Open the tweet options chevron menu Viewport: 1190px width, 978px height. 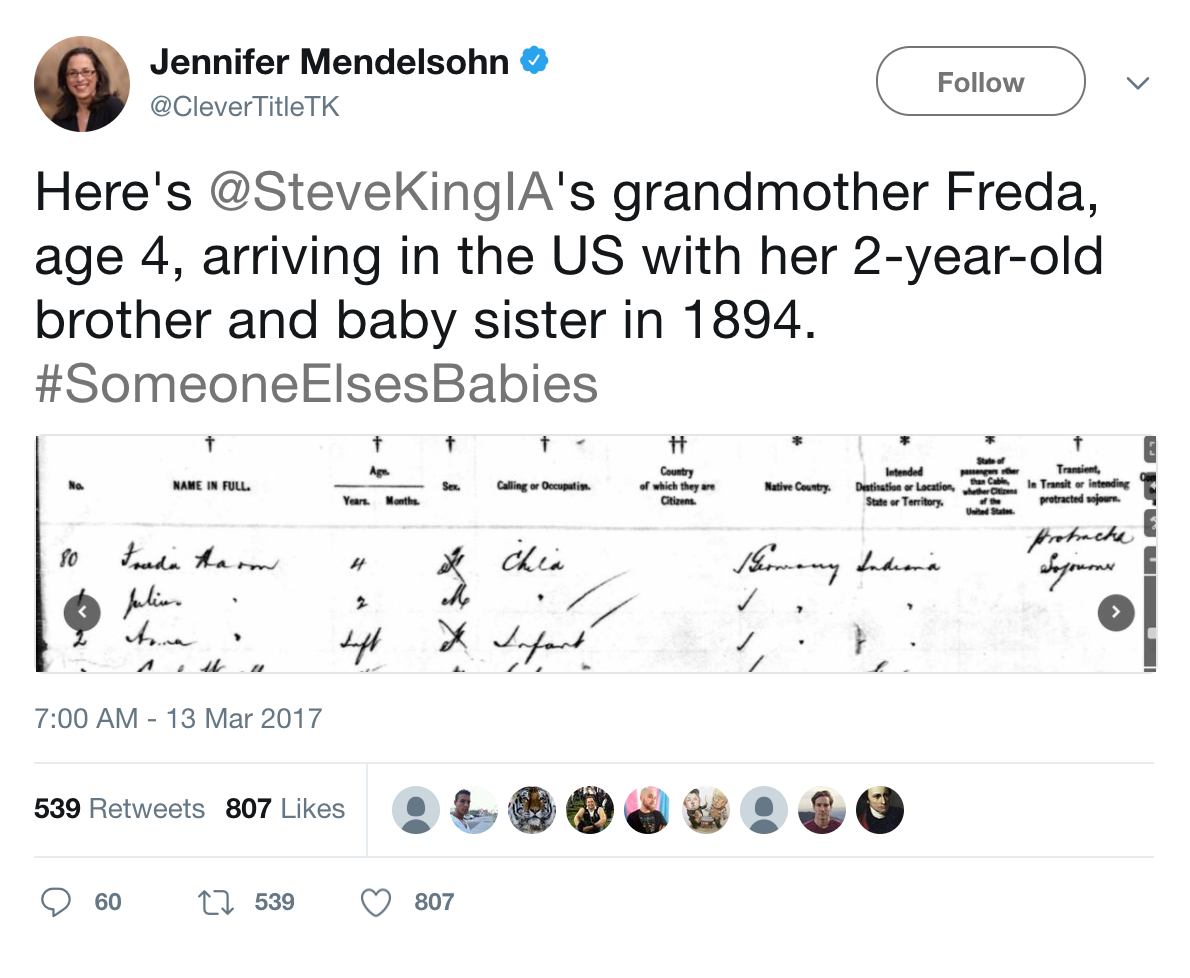1138,83
